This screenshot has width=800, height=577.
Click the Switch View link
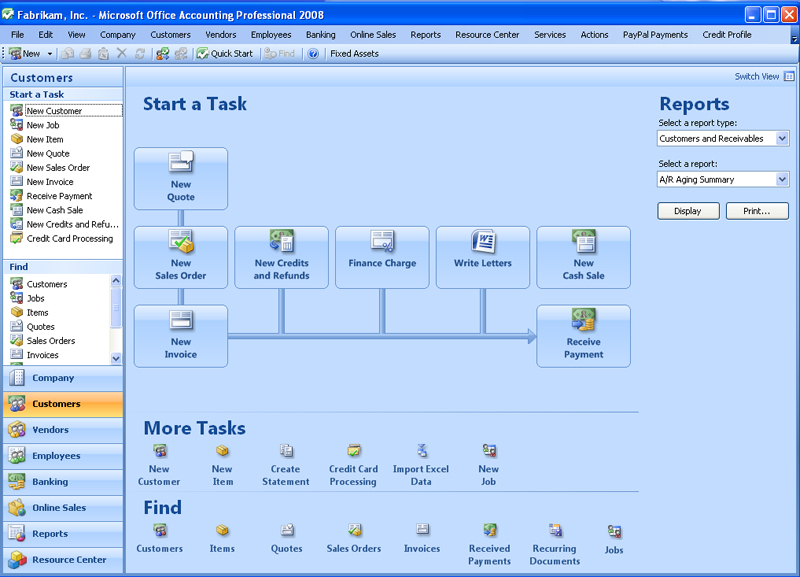[756, 77]
